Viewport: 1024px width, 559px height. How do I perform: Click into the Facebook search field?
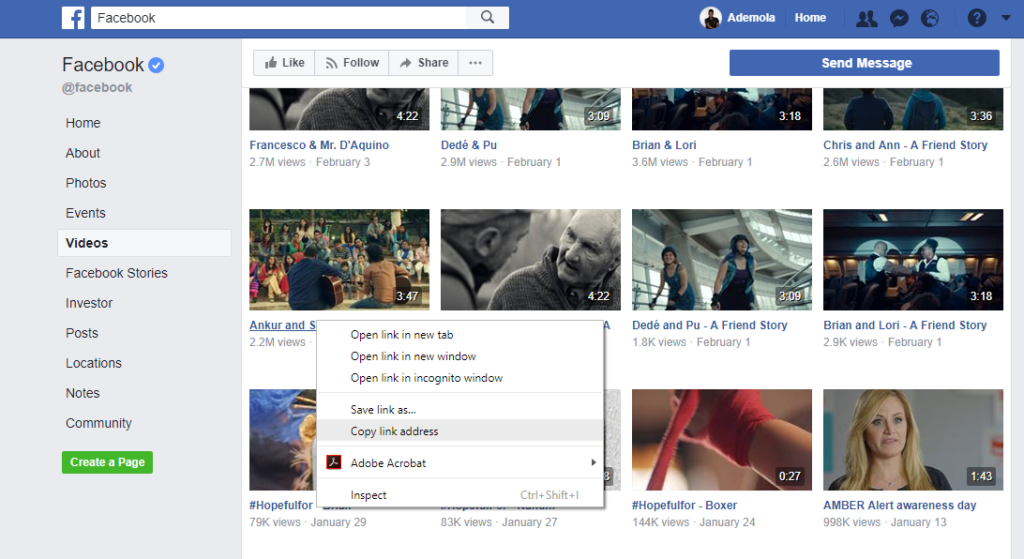coord(280,18)
